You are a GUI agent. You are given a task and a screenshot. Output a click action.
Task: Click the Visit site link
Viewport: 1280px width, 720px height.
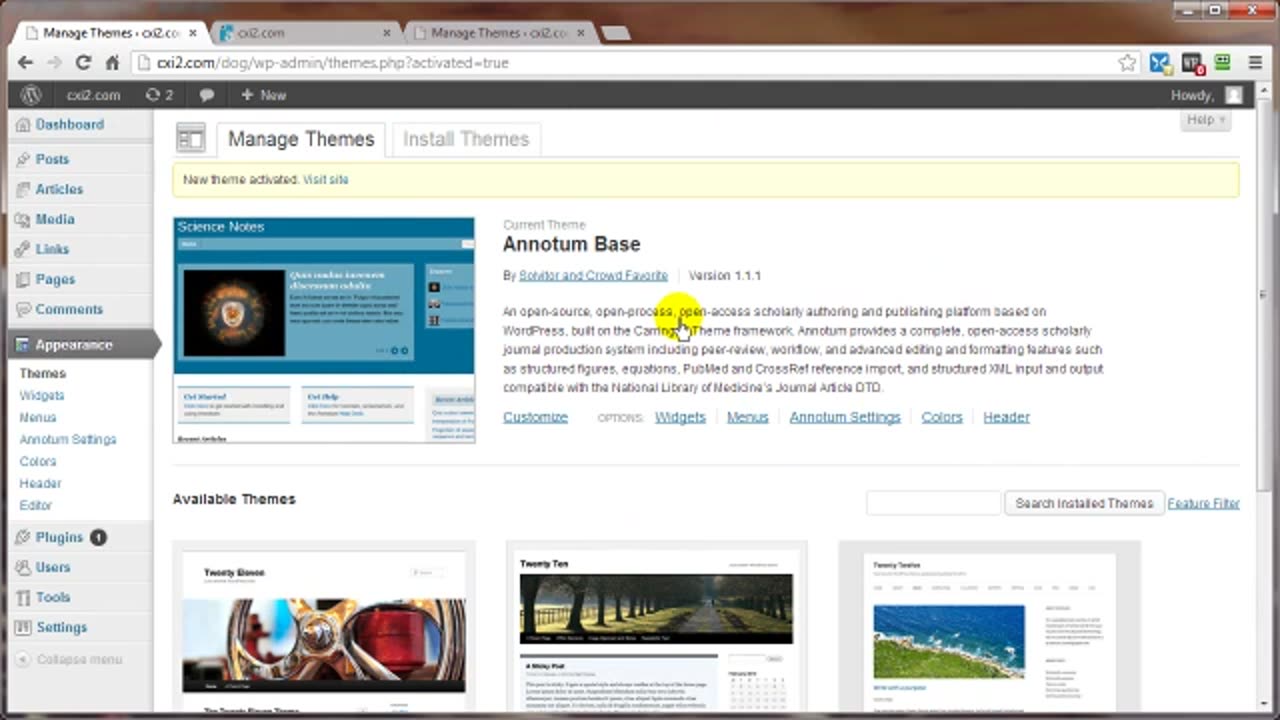326,180
